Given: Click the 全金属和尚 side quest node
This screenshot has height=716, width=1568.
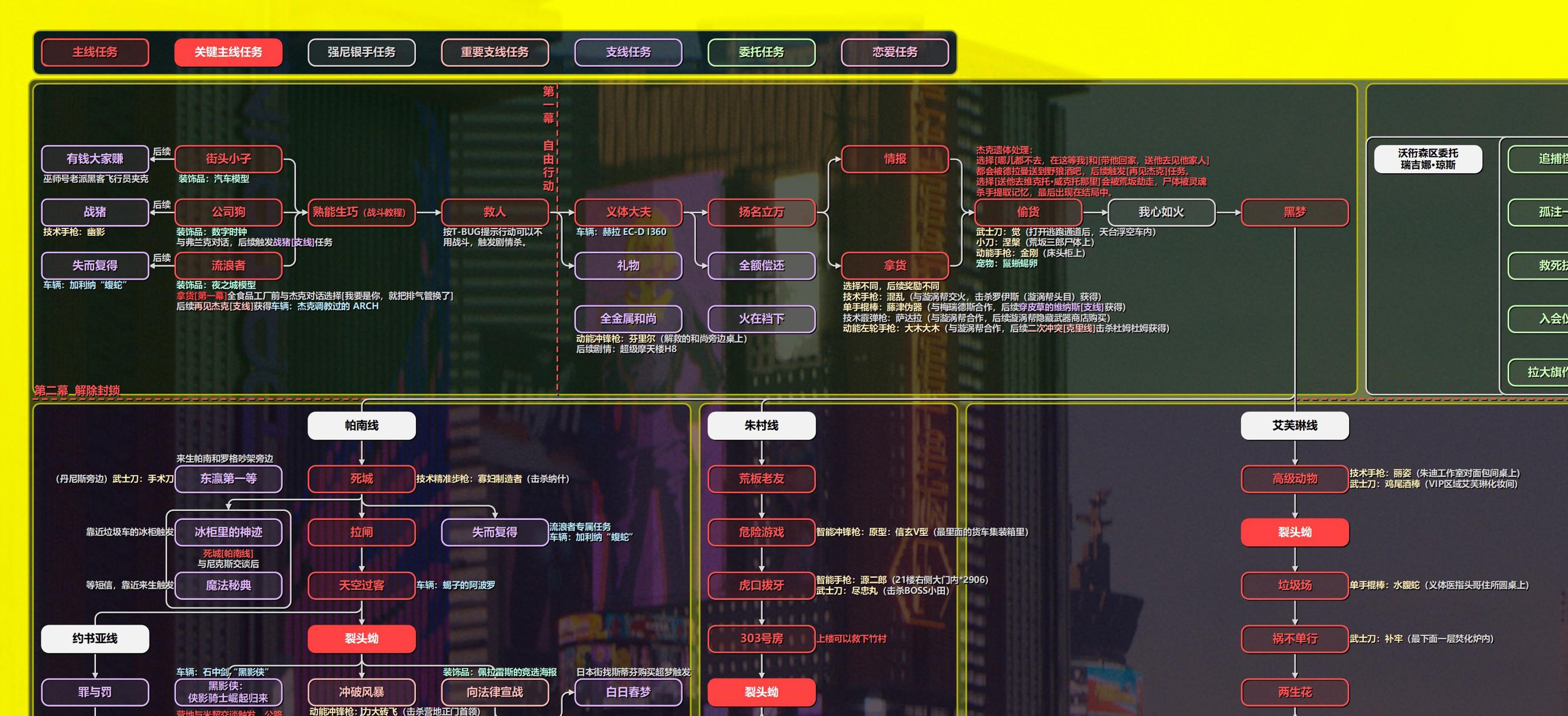Looking at the screenshot, I should coord(628,319).
